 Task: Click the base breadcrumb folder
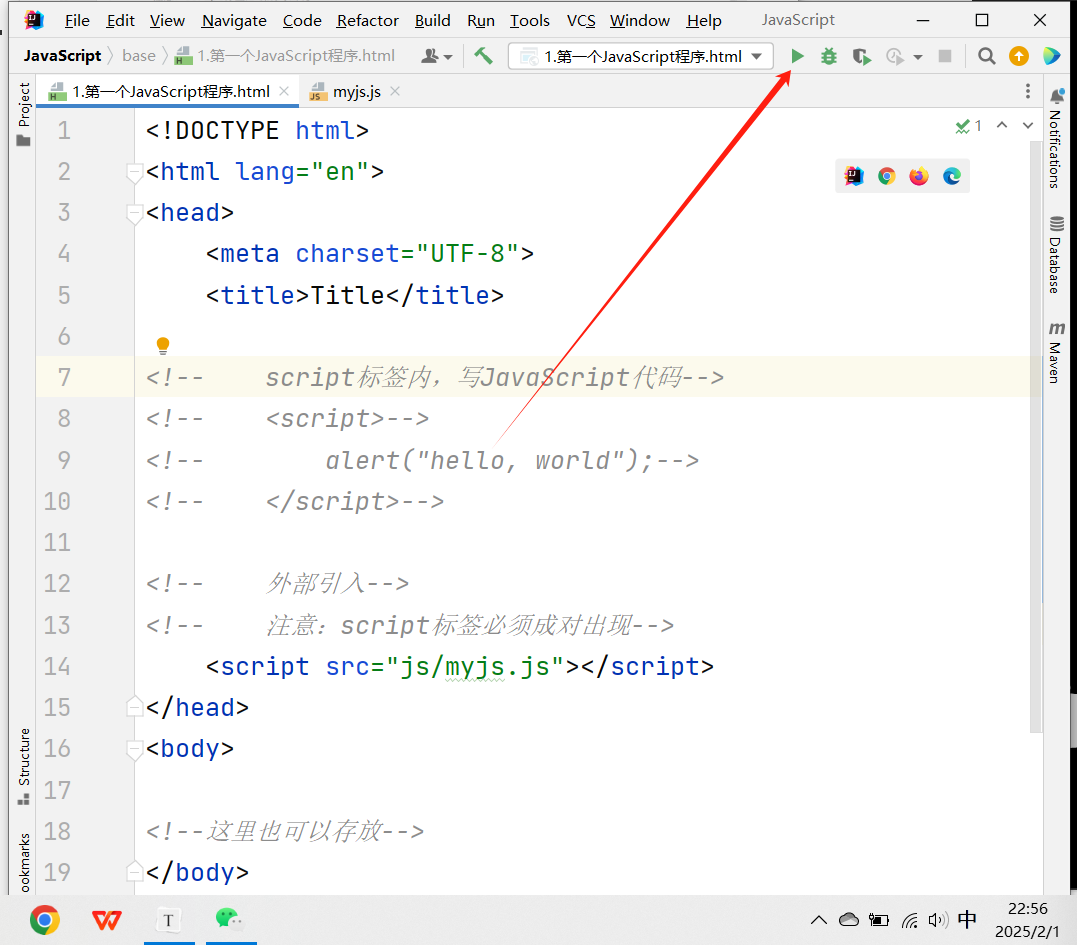point(139,56)
